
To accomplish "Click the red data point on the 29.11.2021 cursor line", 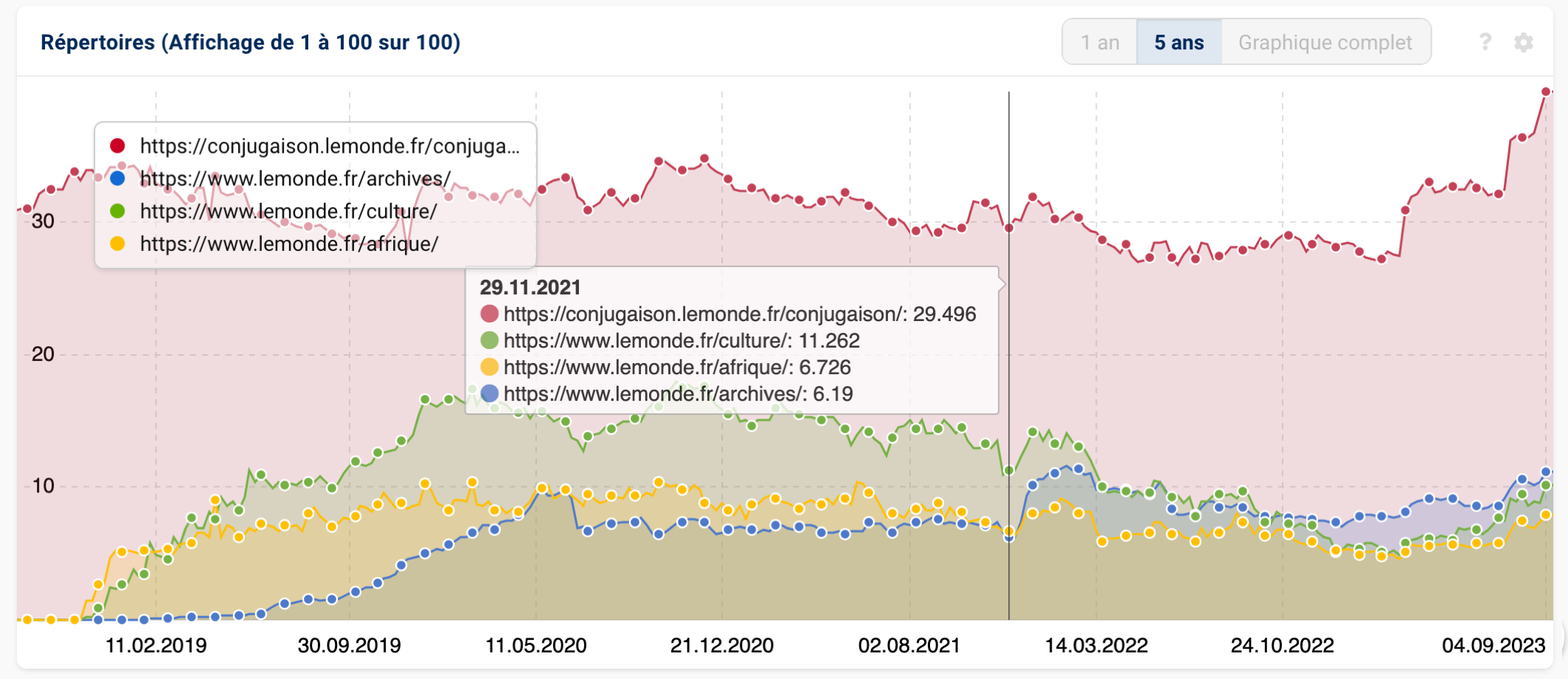I will (1009, 228).
